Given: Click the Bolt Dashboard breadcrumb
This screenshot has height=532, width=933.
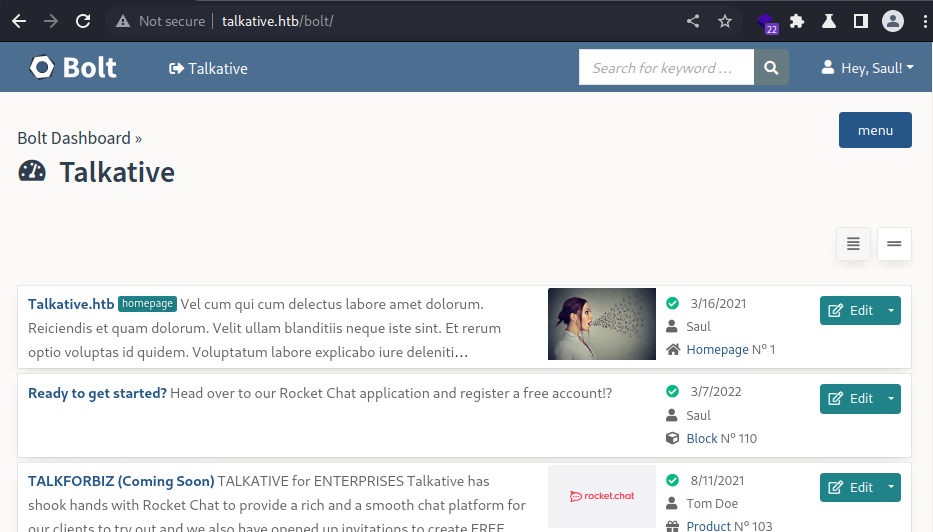Looking at the screenshot, I should (74, 138).
